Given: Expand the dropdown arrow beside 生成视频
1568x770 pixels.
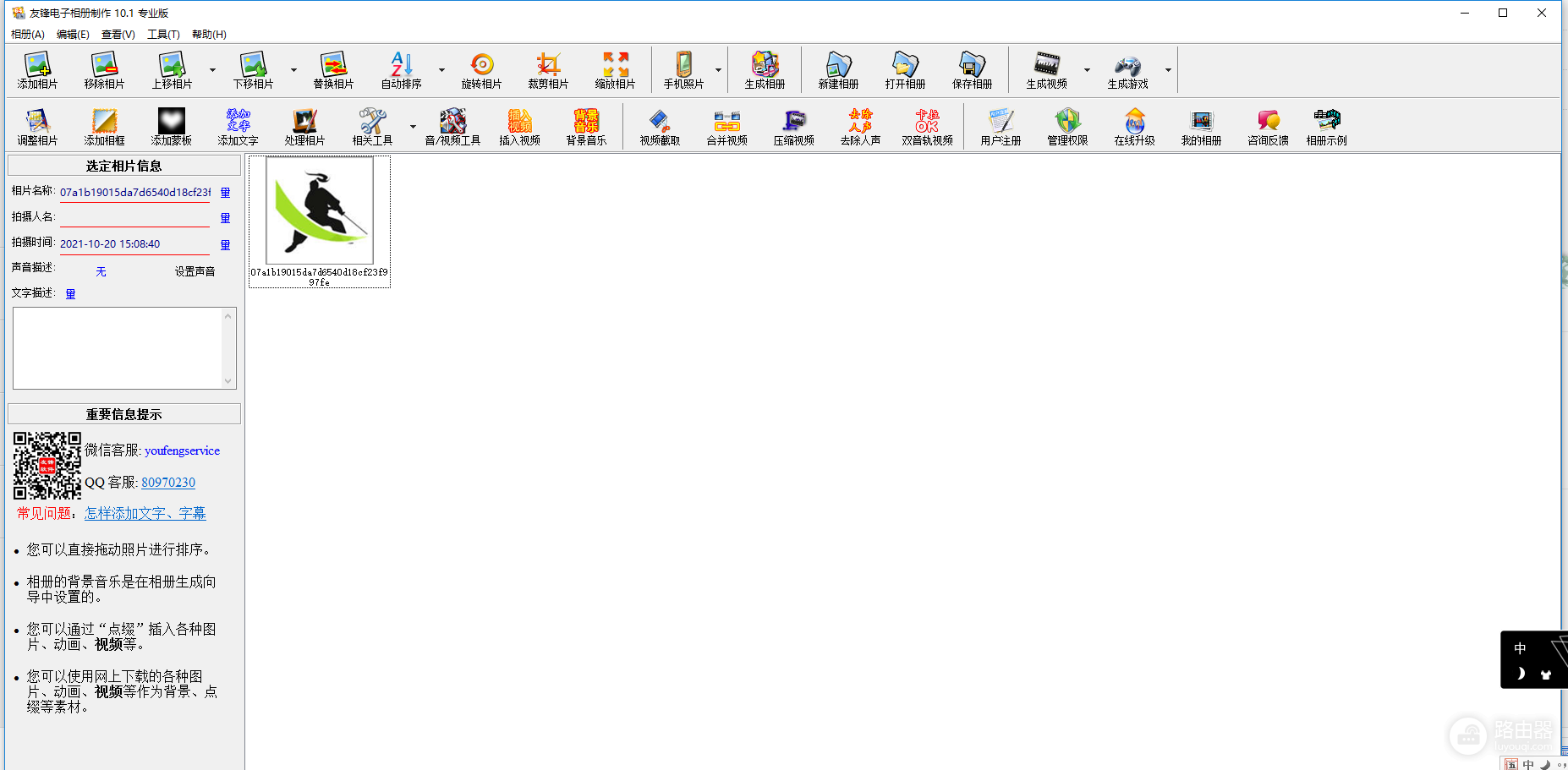Looking at the screenshot, I should 1087,70.
